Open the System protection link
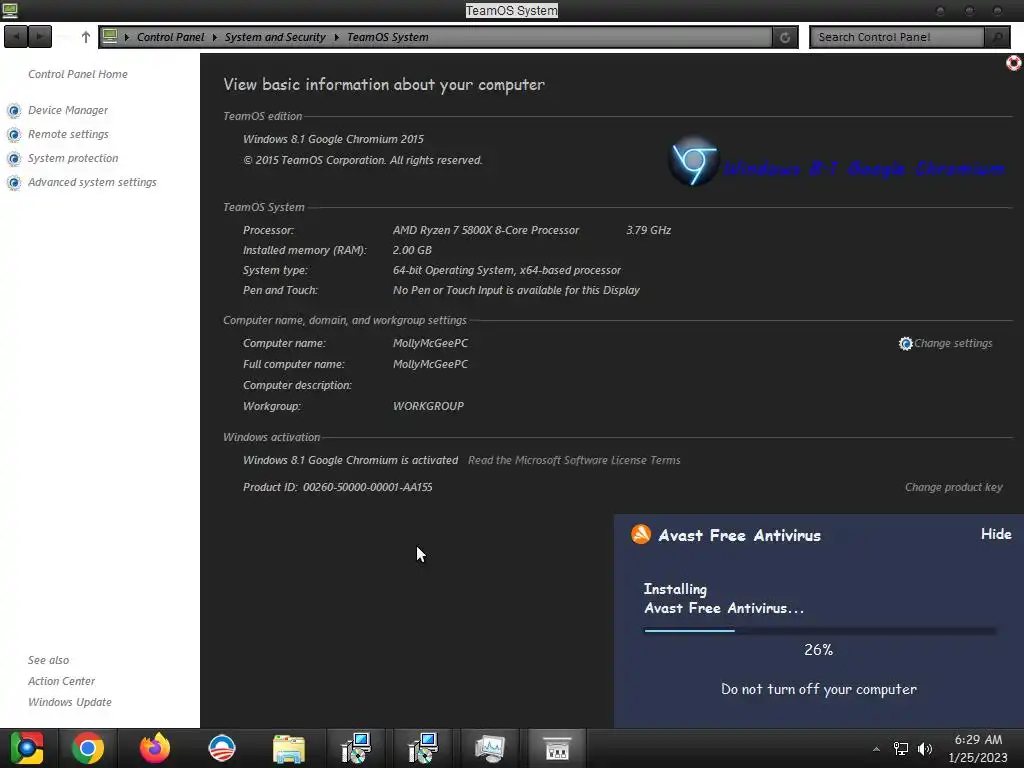The image size is (1024, 768). [x=73, y=159]
